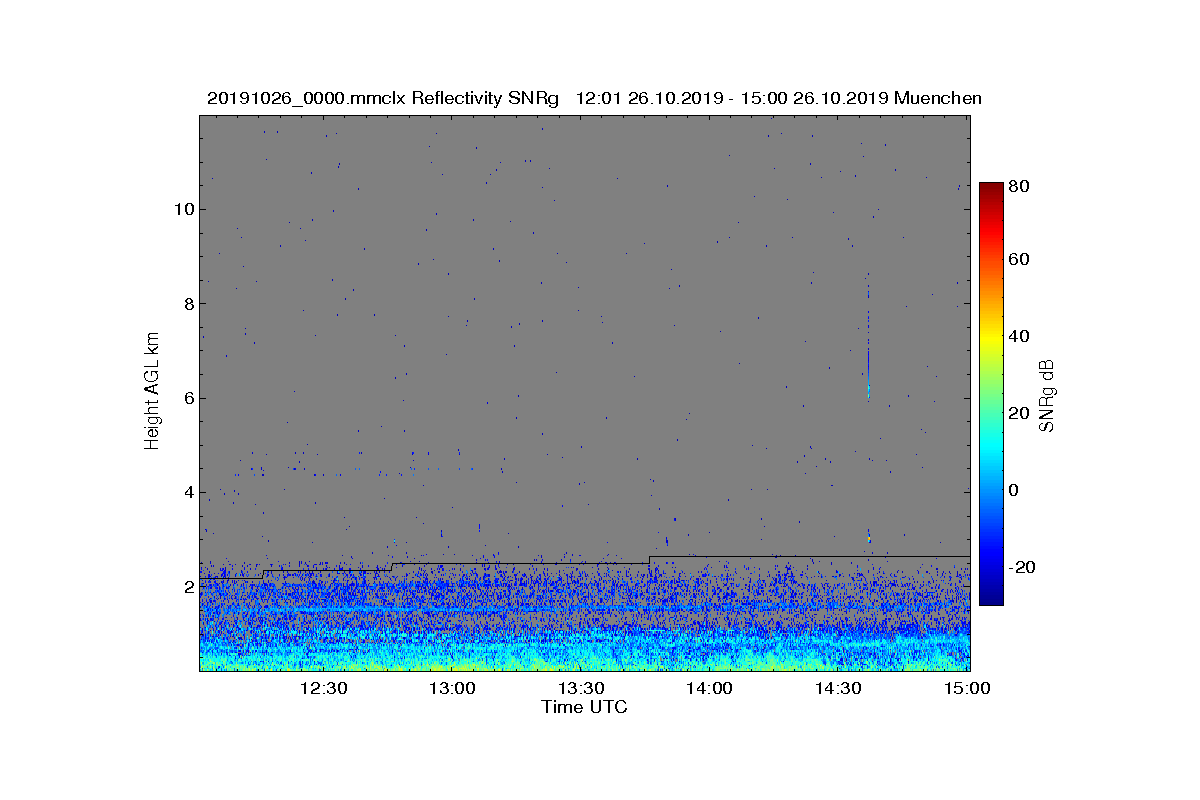Click the plot title text
Screen dimensions: 1200x800
[x=594, y=98]
